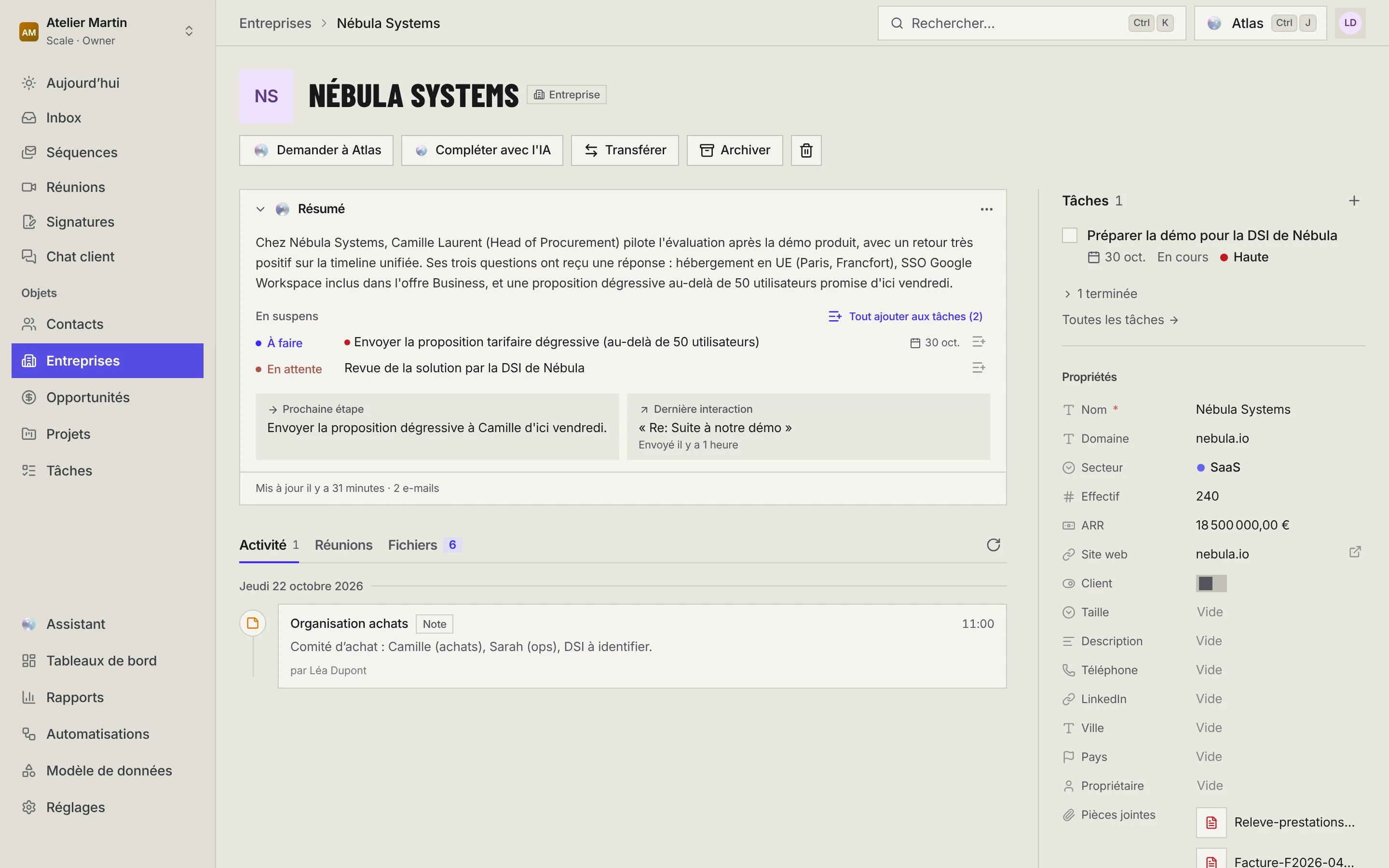Open the Organisation achats note
The height and width of the screenshot is (868, 1389).
click(642, 646)
